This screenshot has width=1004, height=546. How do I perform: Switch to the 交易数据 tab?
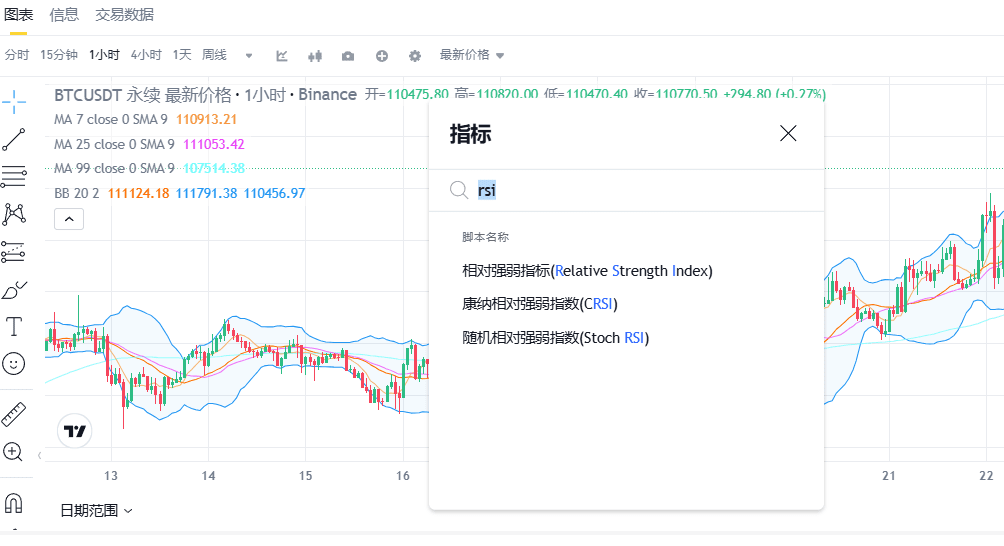124,15
